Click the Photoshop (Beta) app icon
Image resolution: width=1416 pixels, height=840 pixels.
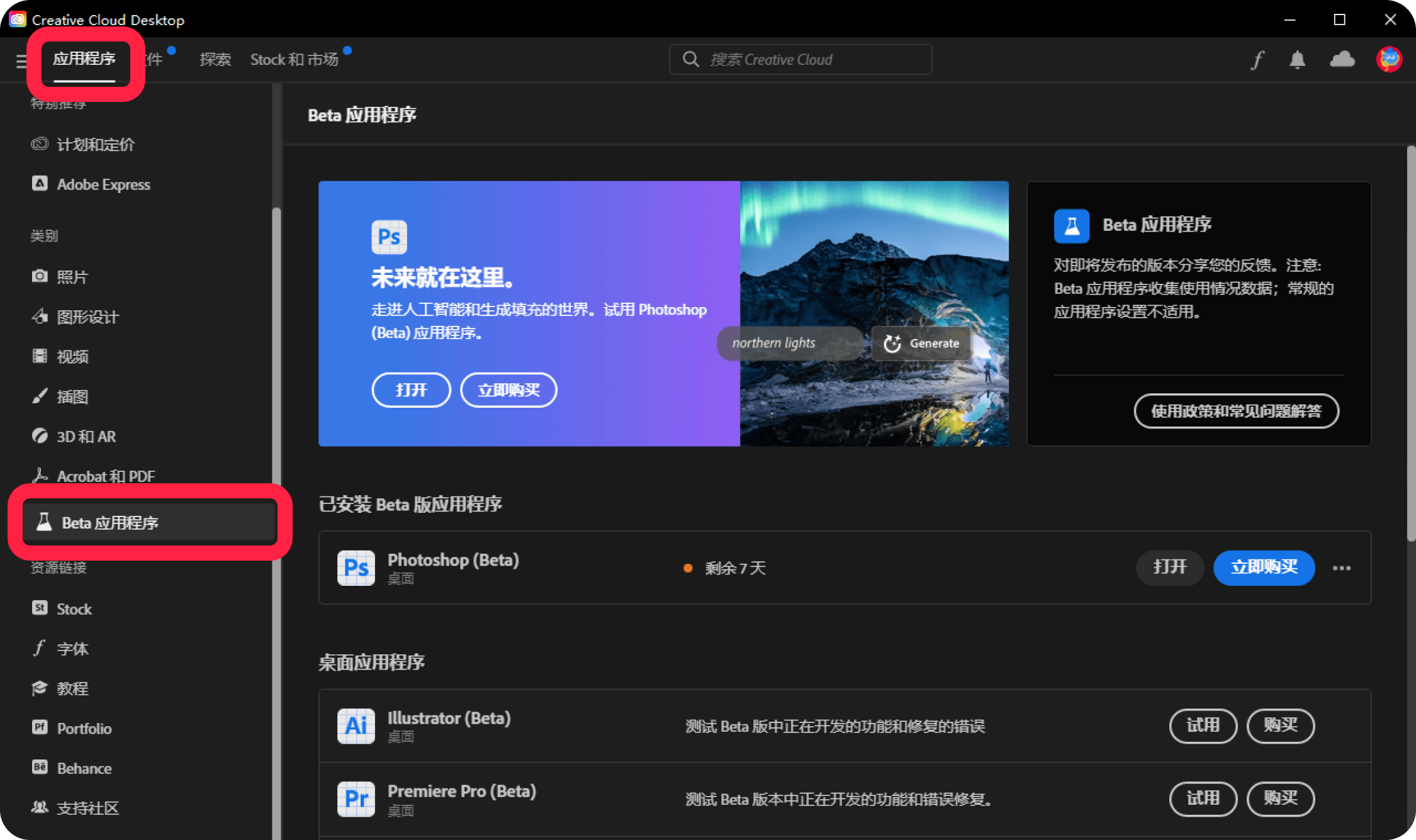(356, 568)
